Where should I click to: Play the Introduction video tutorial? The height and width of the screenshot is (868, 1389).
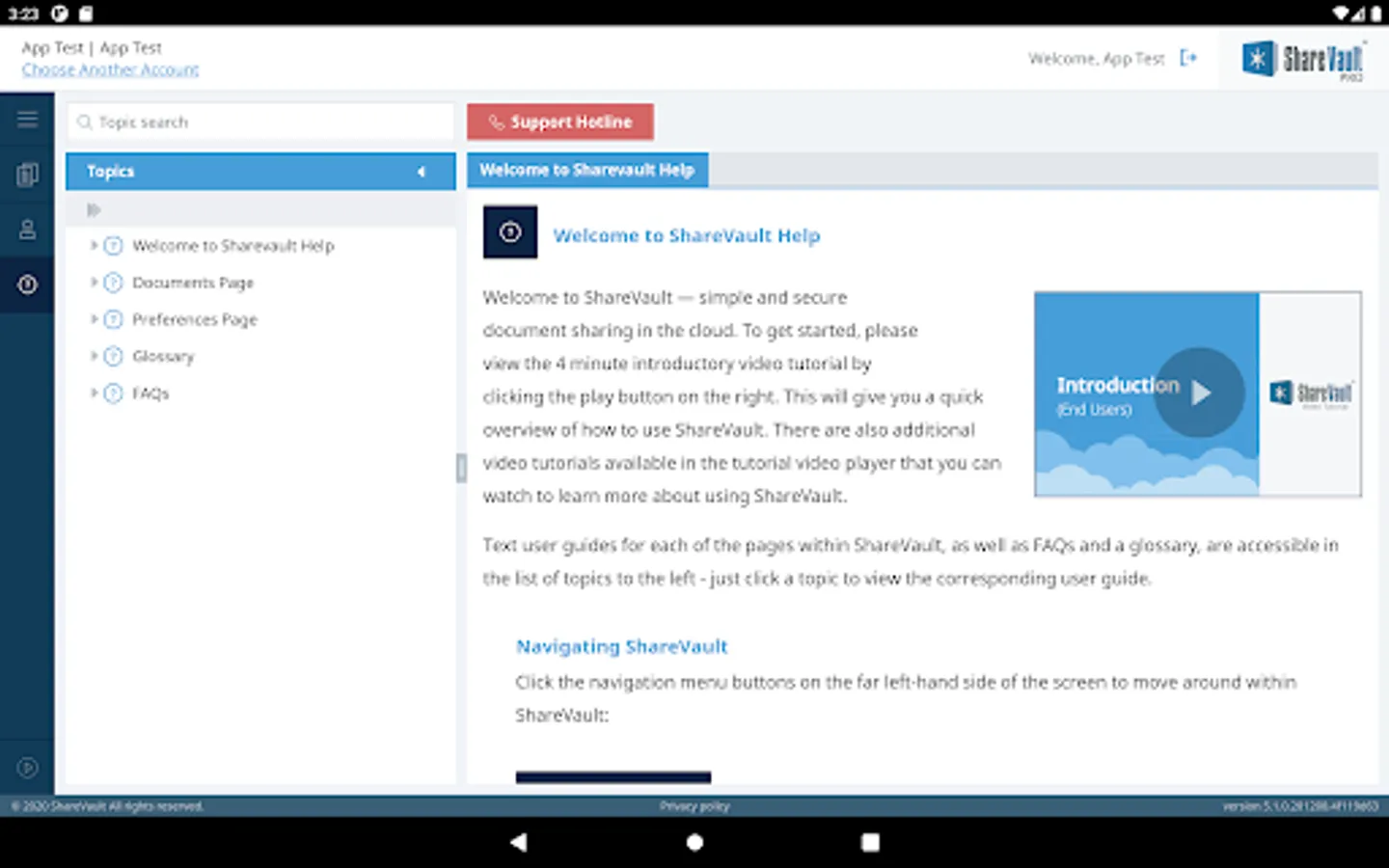point(1199,393)
